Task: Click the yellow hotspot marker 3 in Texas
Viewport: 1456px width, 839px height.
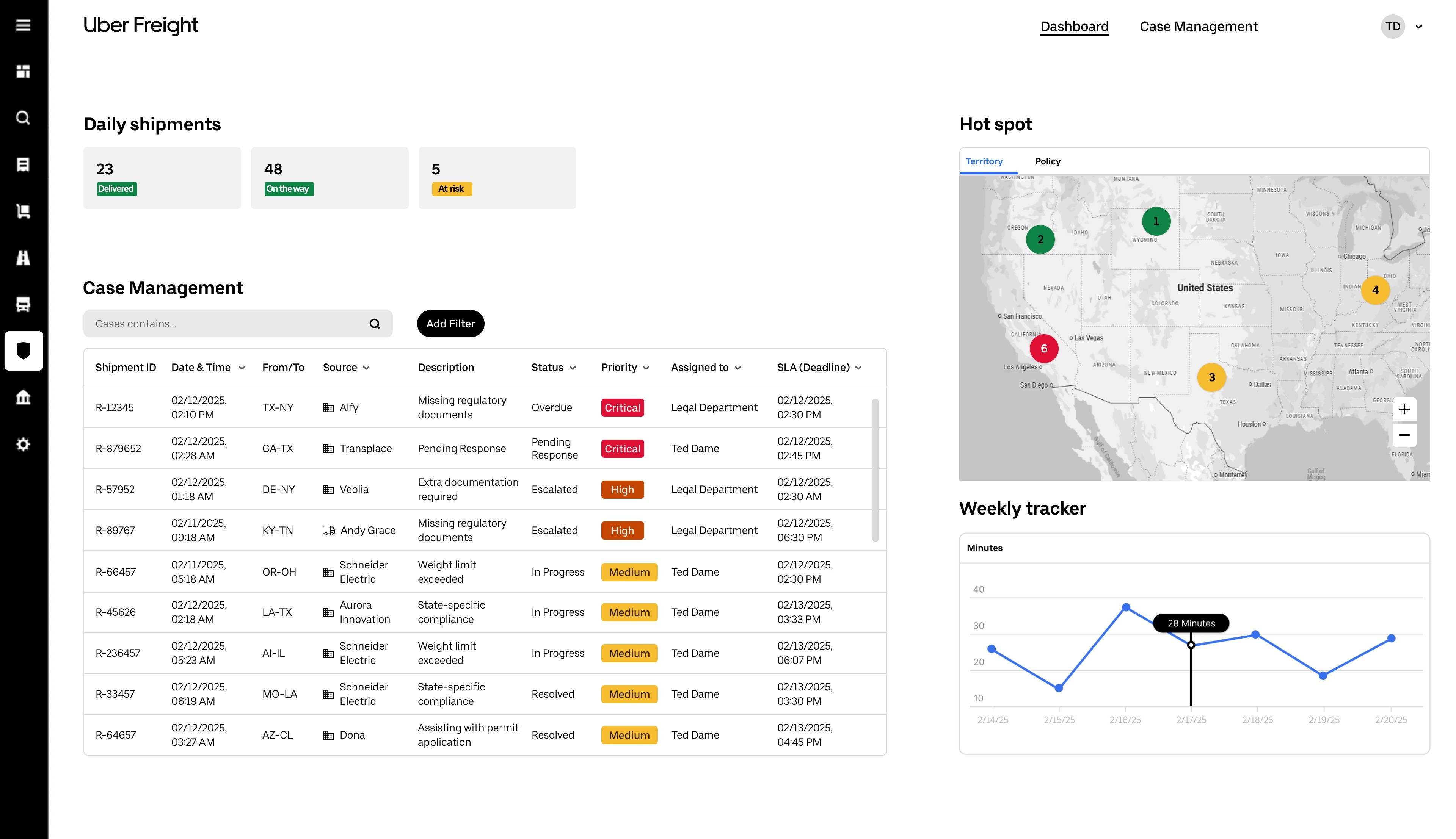Action: [x=1211, y=377]
